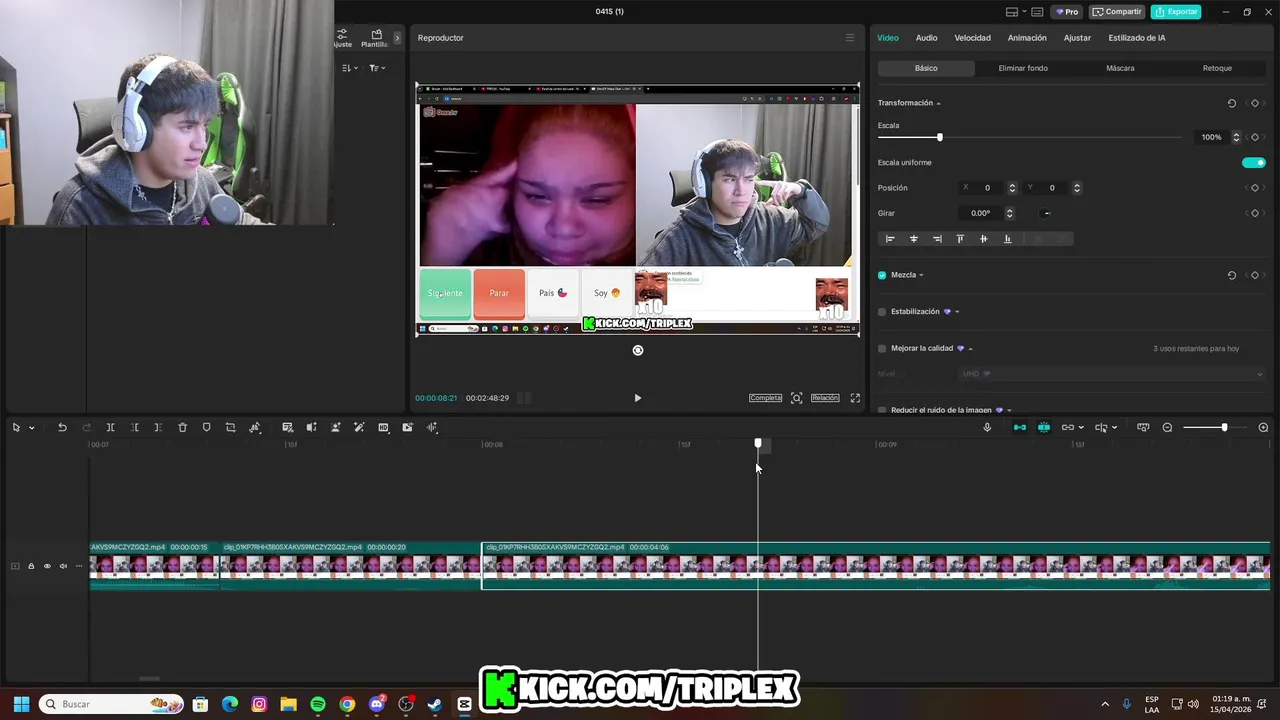Select the Eliminar fondo sub-tab
This screenshot has width=1280, height=720.
pyautogui.click(x=1023, y=68)
